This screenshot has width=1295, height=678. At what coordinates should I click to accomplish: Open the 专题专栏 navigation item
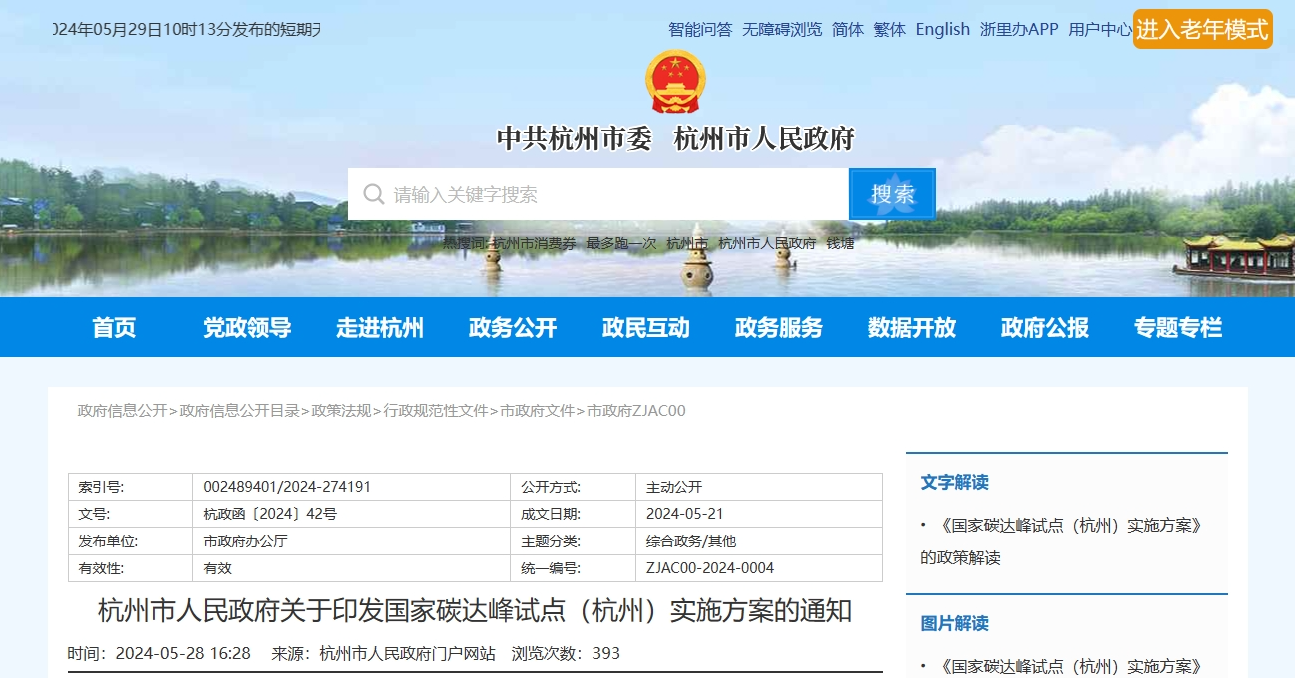click(x=1177, y=327)
